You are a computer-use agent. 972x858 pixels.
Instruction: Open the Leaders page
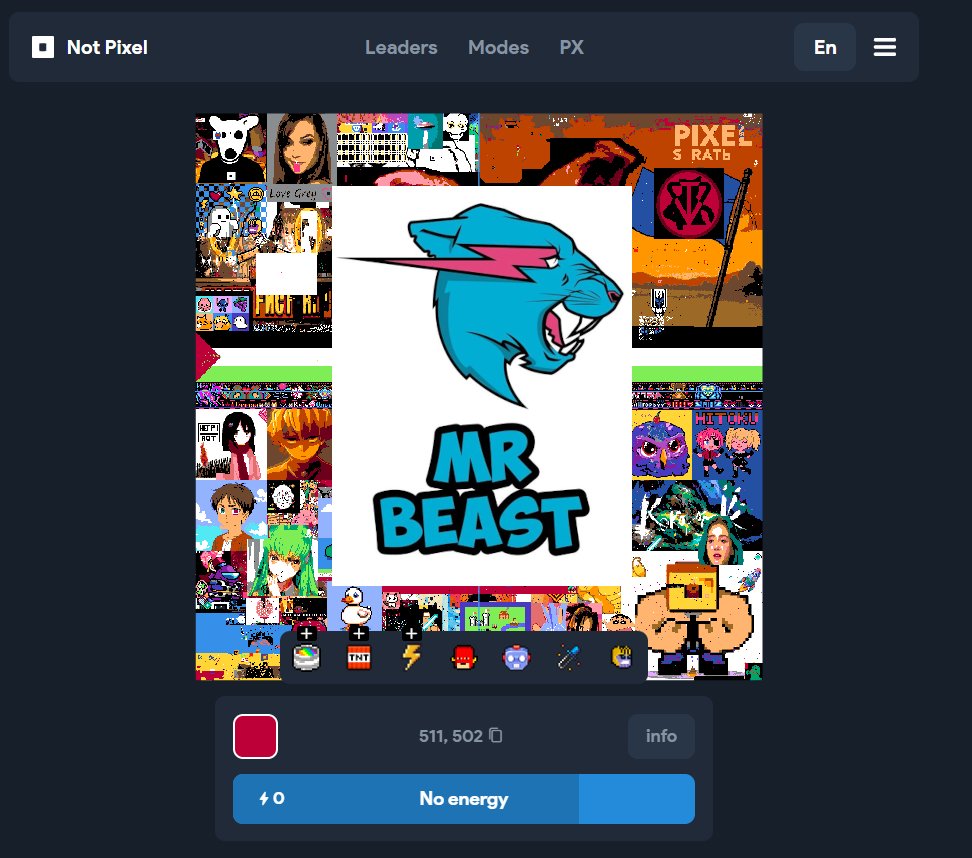tap(401, 47)
